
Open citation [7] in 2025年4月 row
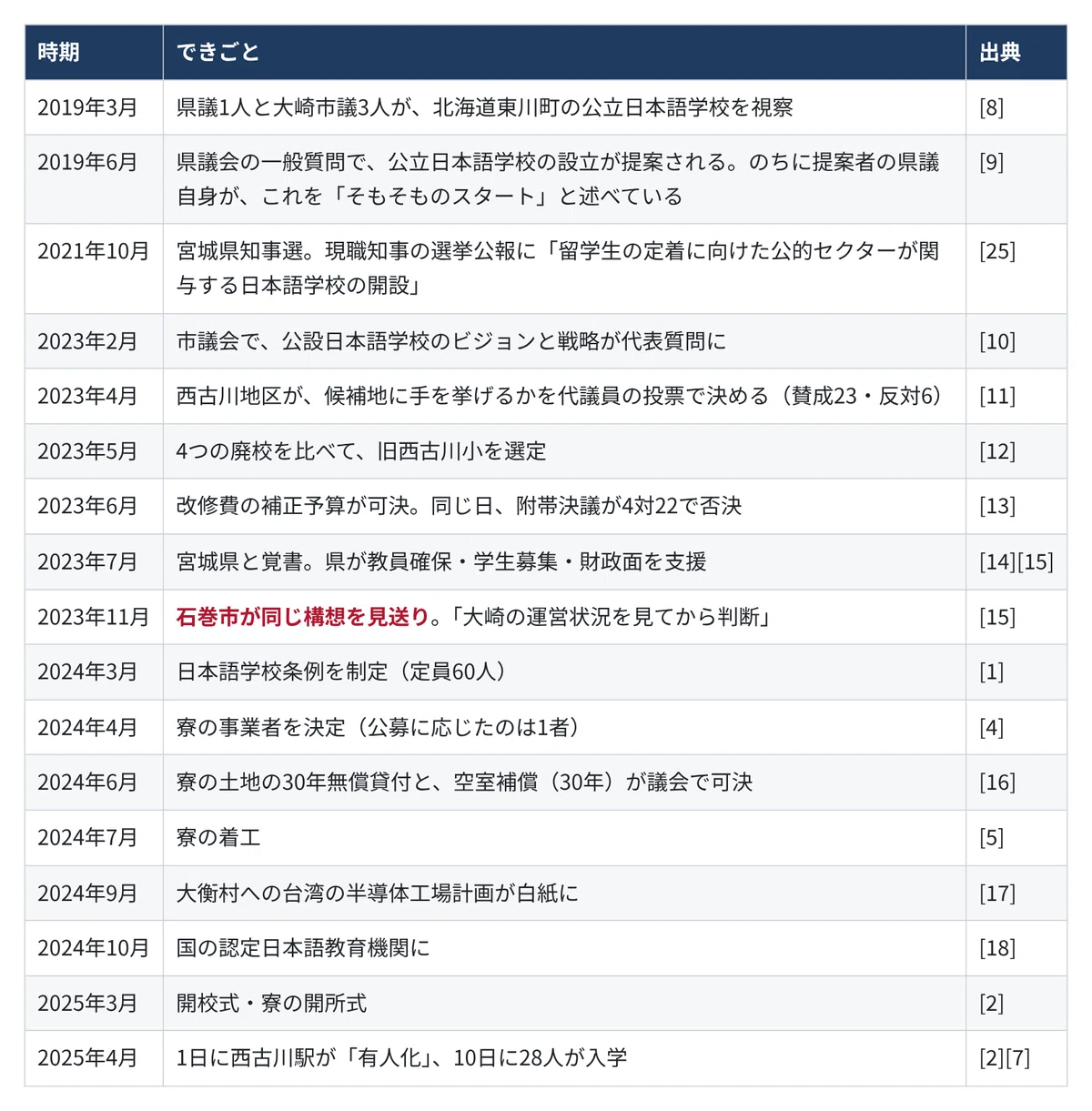coord(1017,1057)
